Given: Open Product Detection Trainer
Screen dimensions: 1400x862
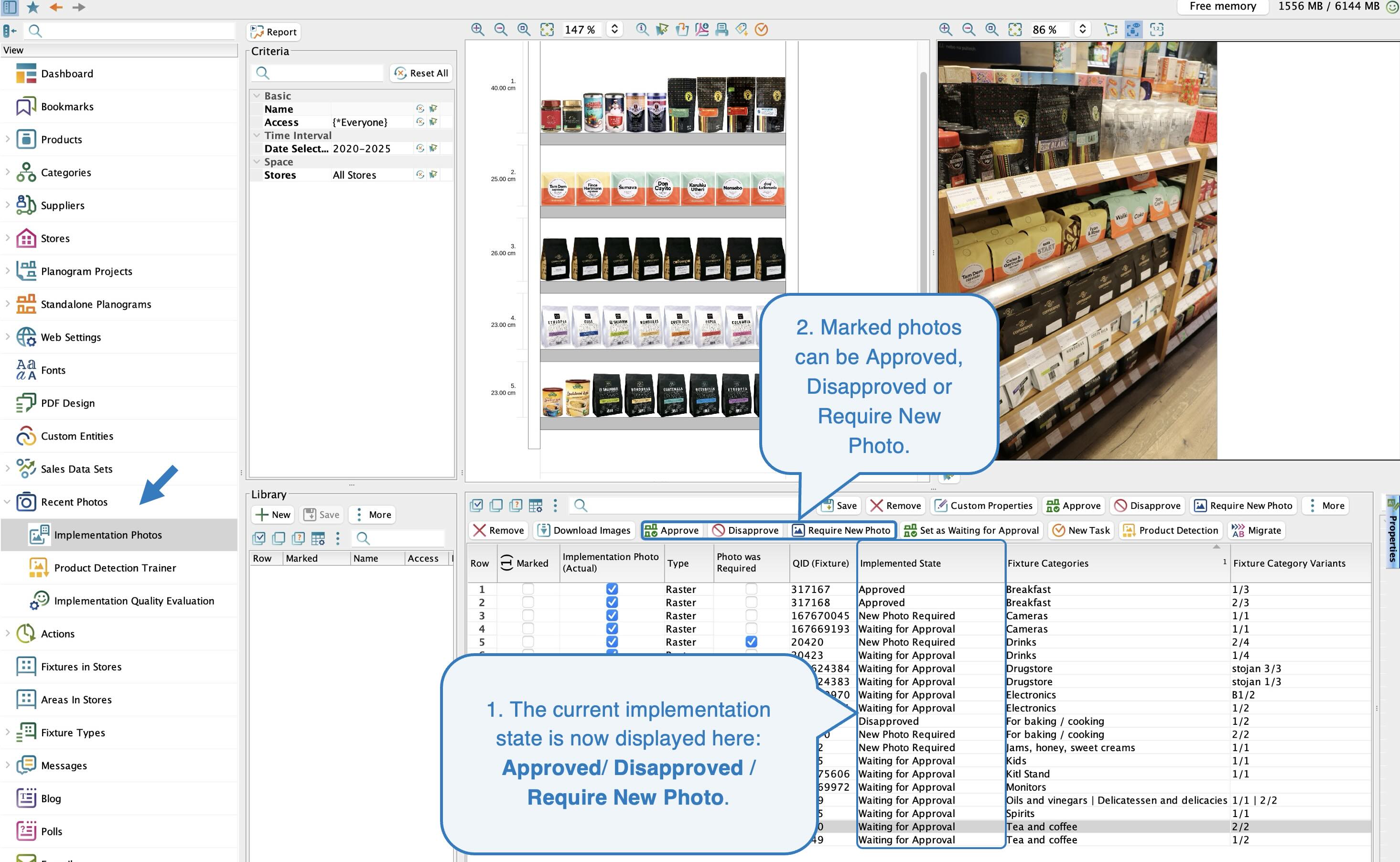Looking at the screenshot, I should click(115, 568).
